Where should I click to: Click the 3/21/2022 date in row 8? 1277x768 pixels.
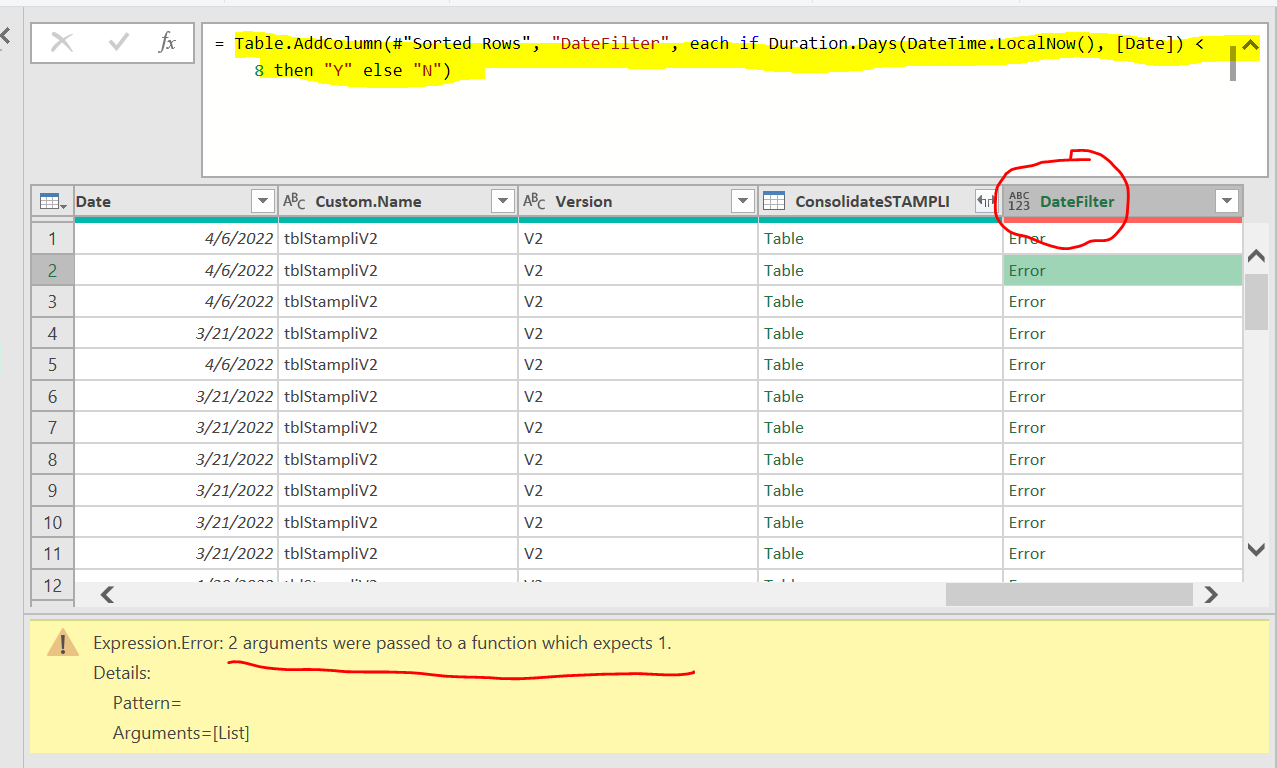point(234,459)
